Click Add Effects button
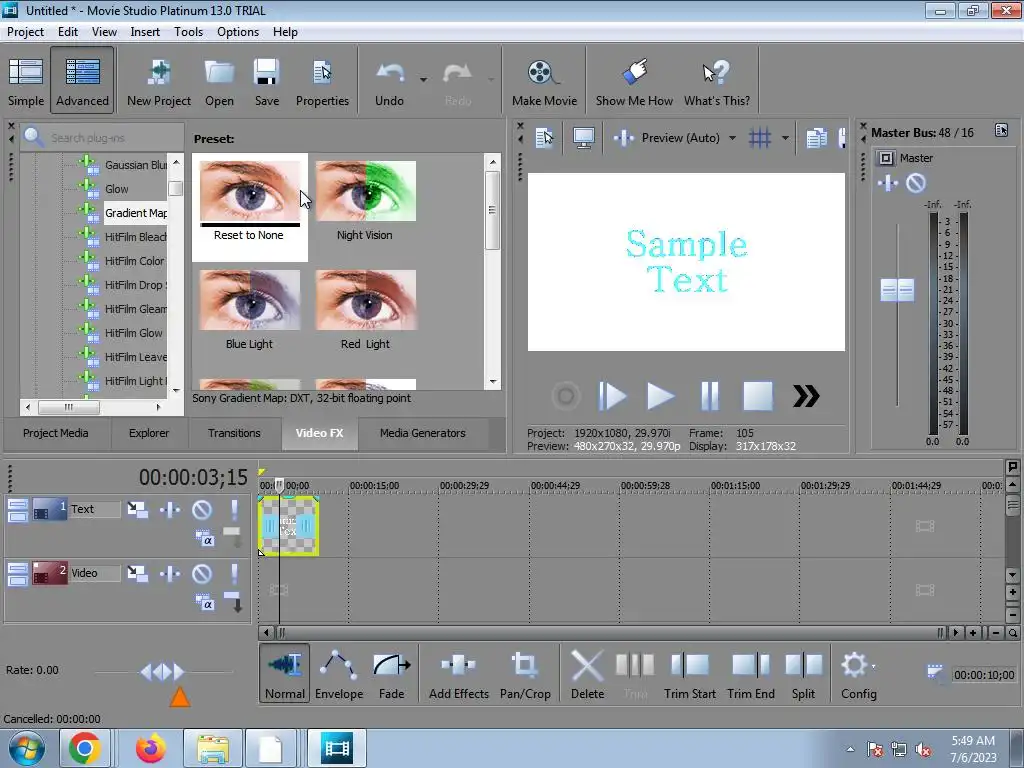Screen dimensions: 1024x768 coord(458,675)
